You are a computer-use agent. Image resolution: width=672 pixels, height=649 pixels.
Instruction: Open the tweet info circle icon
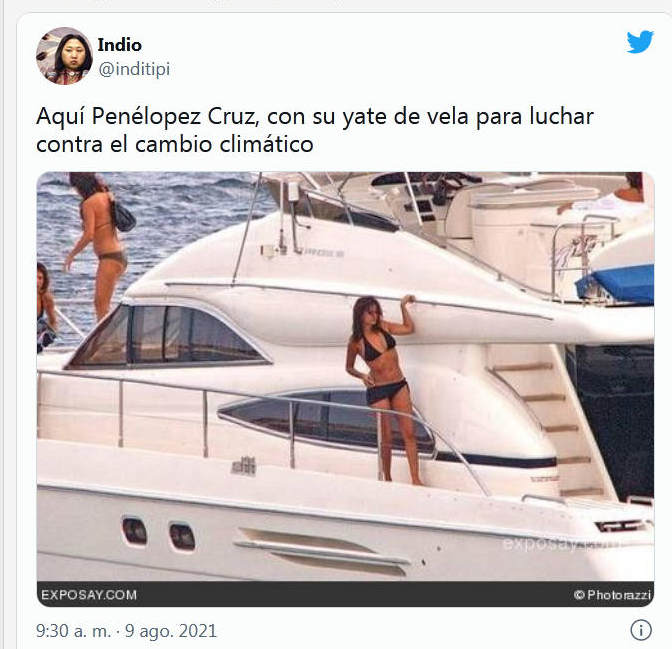641,630
